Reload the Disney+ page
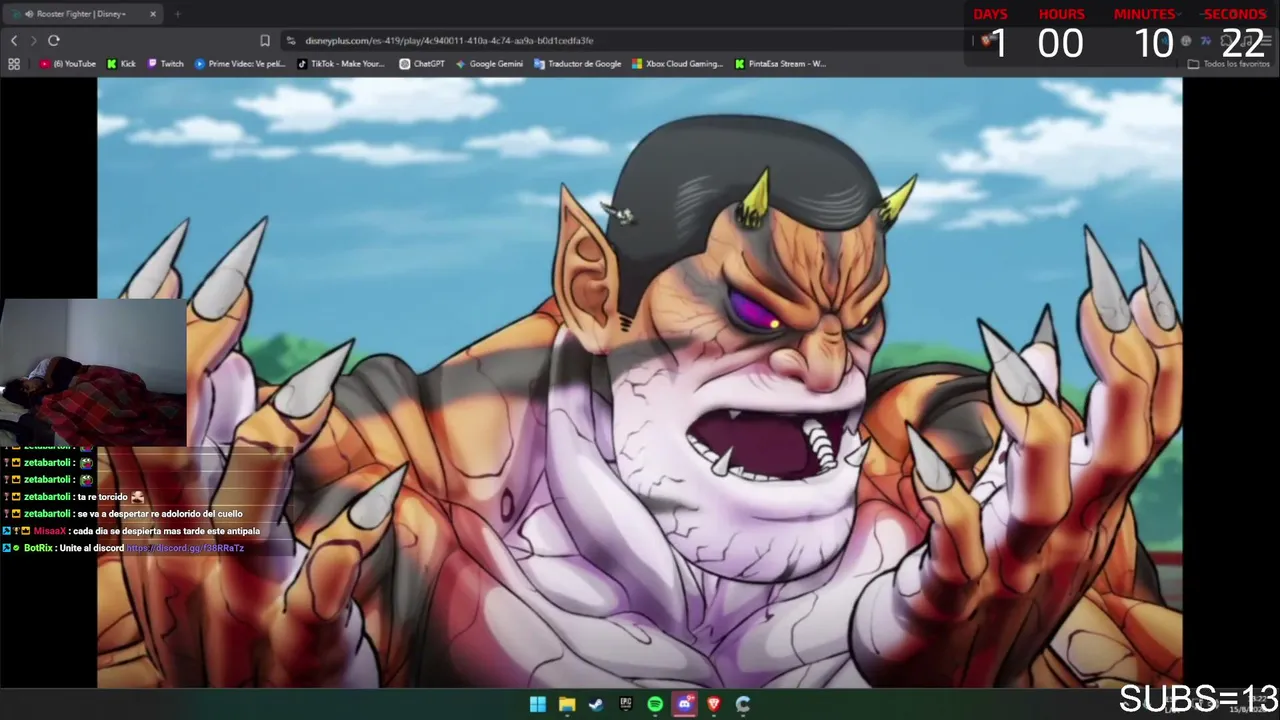The height and width of the screenshot is (720, 1280). [x=54, y=41]
